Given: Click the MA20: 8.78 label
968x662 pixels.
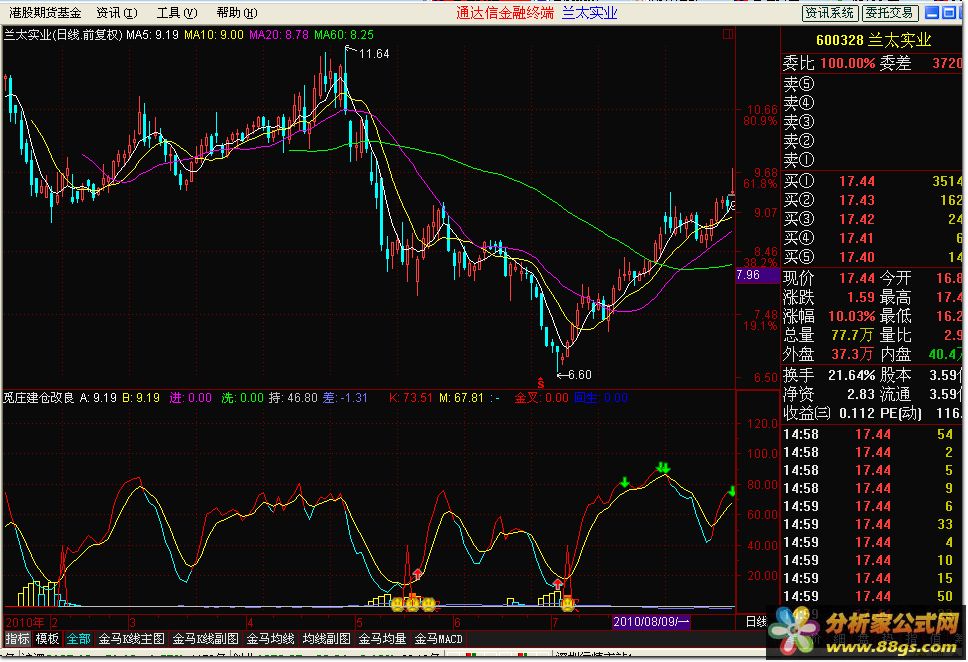Looking at the screenshot, I should click(x=278, y=35).
